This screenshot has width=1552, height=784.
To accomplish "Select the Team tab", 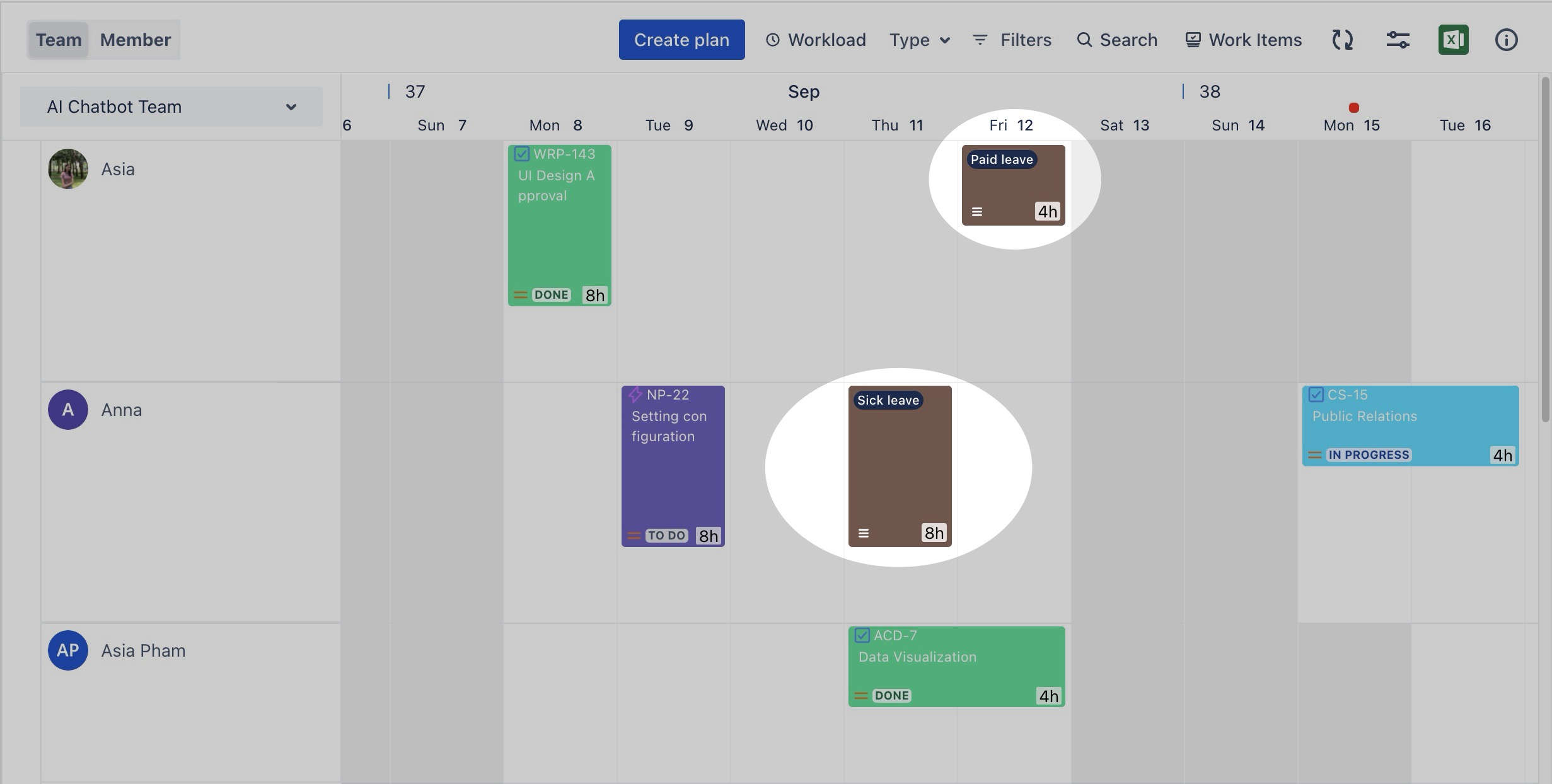I will point(59,40).
